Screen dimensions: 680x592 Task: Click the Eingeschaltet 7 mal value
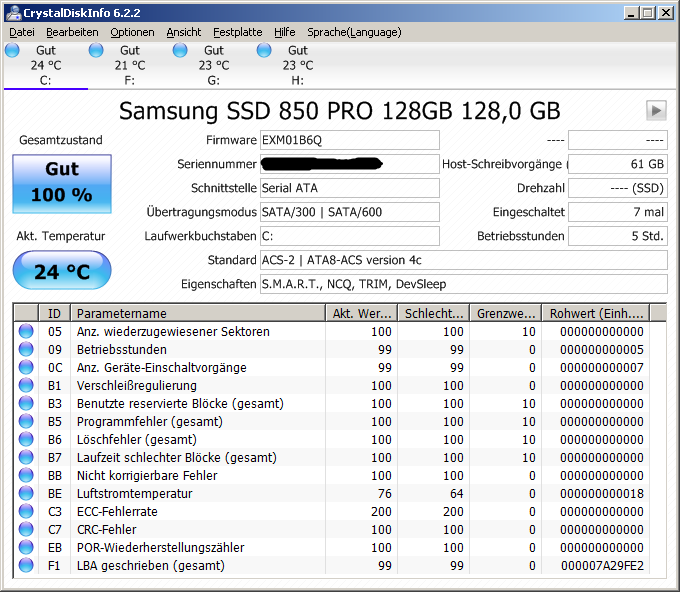pyautogui.click(x=618, y=212)
